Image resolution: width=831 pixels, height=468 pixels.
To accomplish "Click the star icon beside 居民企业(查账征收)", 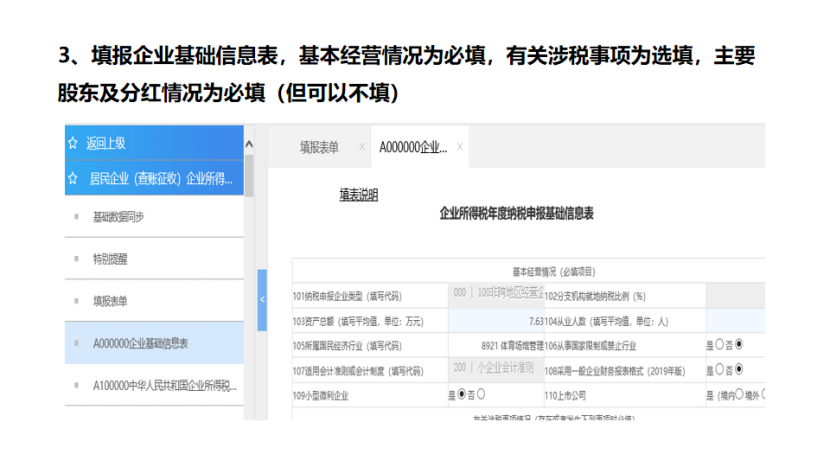I will click(x=73, y=178).
